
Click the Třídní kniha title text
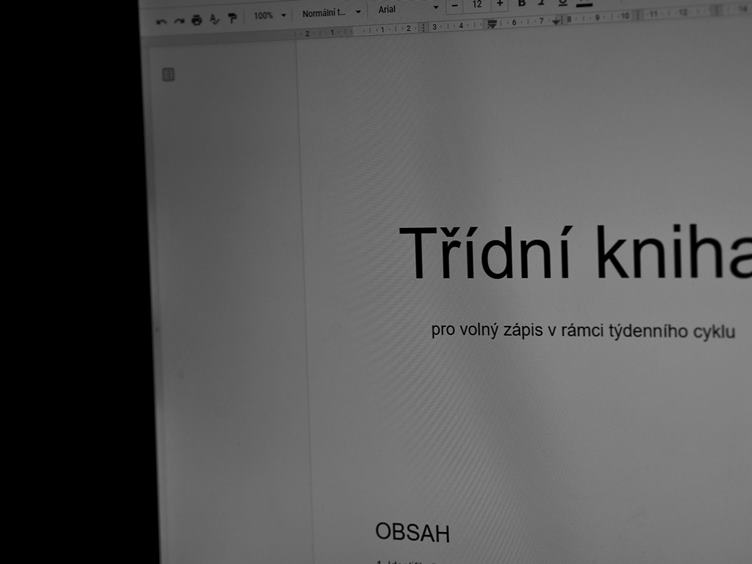pyautogui.click(x=576, y=253)
